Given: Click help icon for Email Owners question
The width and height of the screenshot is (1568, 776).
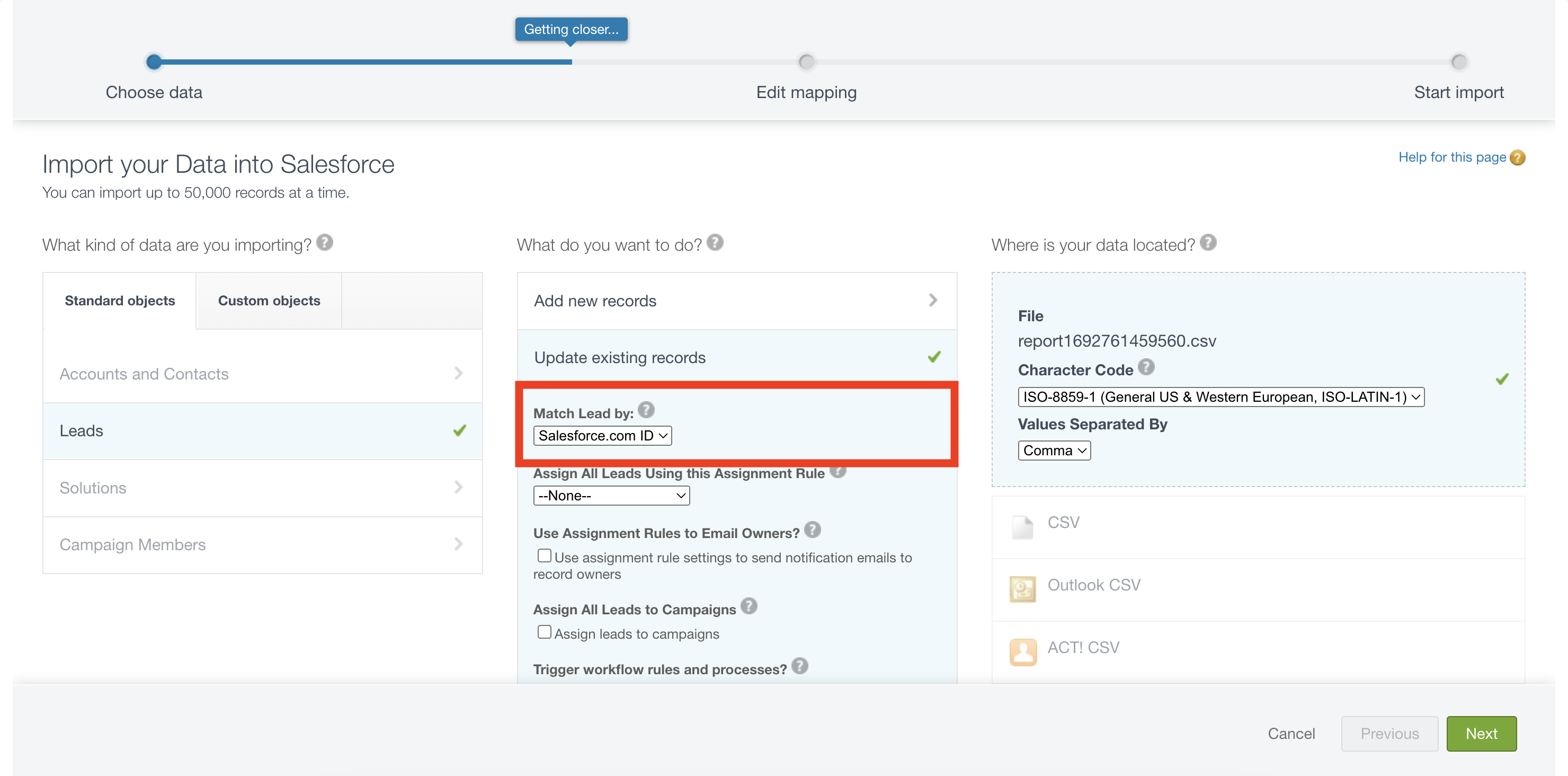Looking at the screenshot, I should (812, 530).
